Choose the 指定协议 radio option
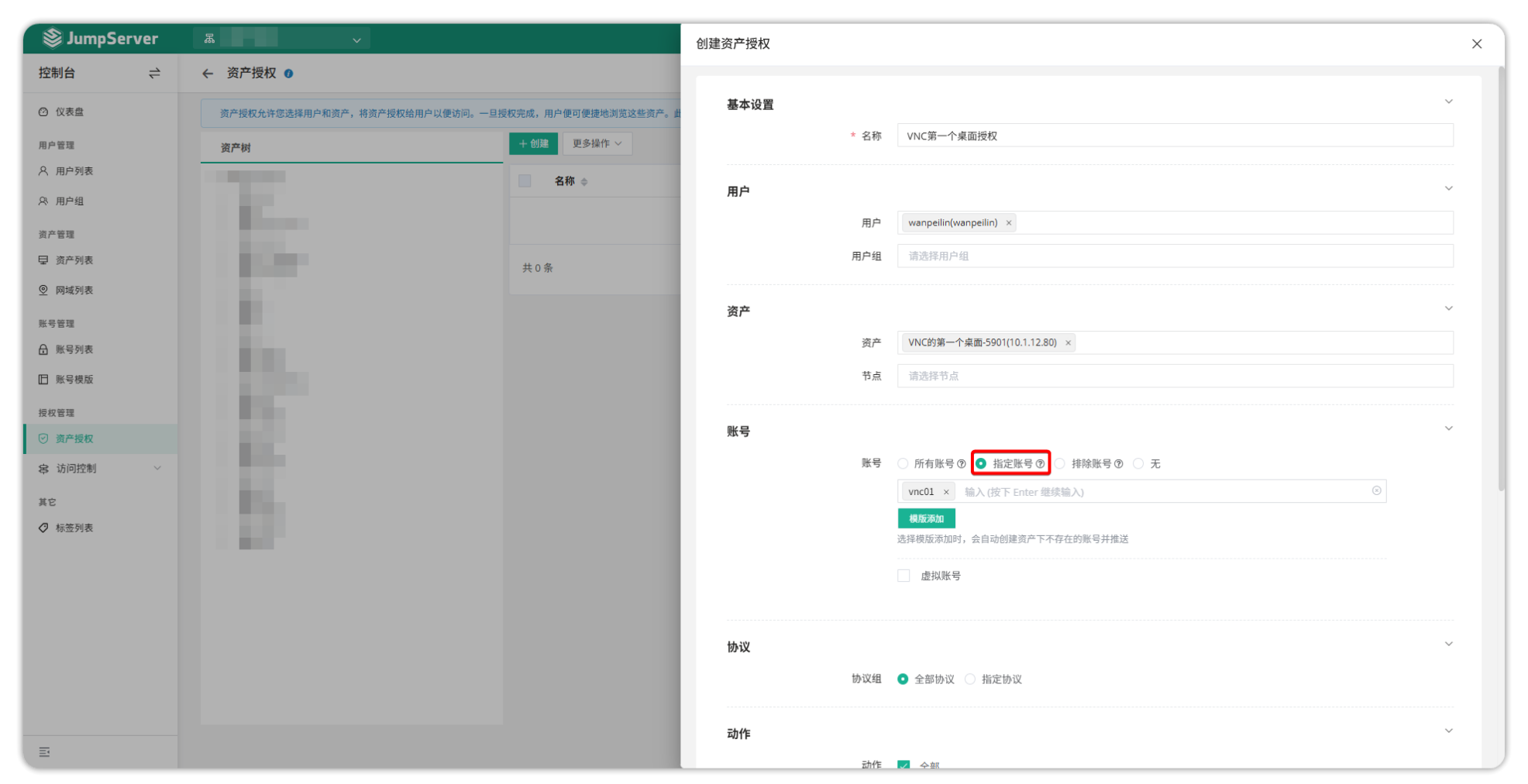 pos(970,679)
